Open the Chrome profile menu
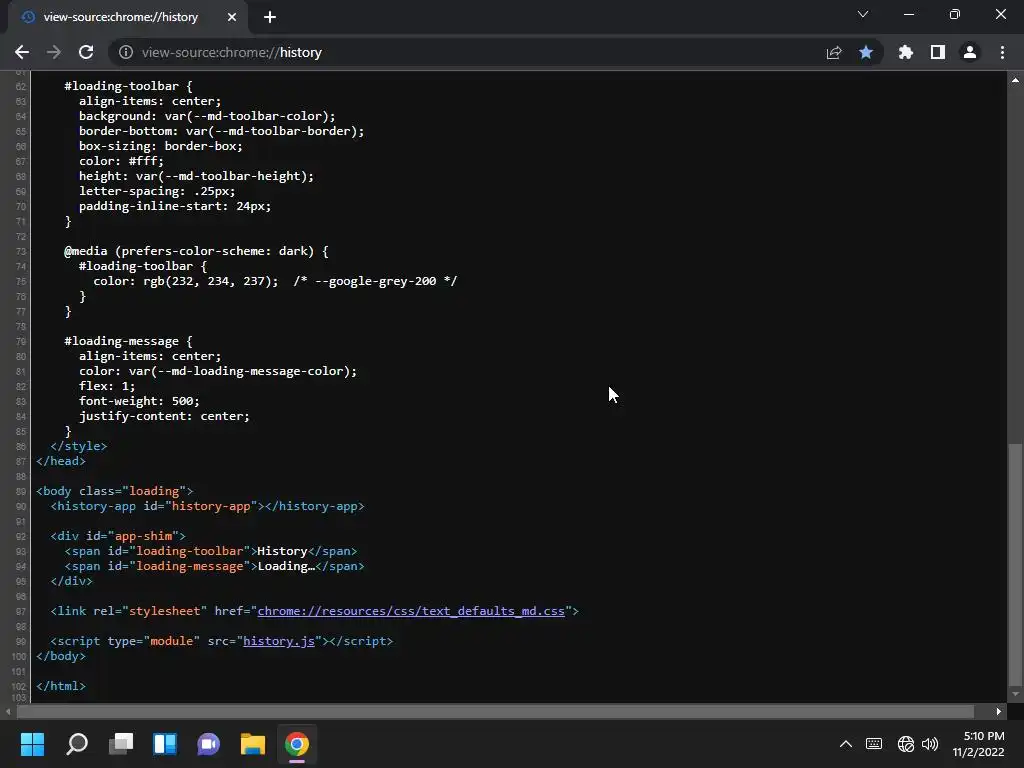This screenshot has width=1024, height=768. tap(970, 52)
